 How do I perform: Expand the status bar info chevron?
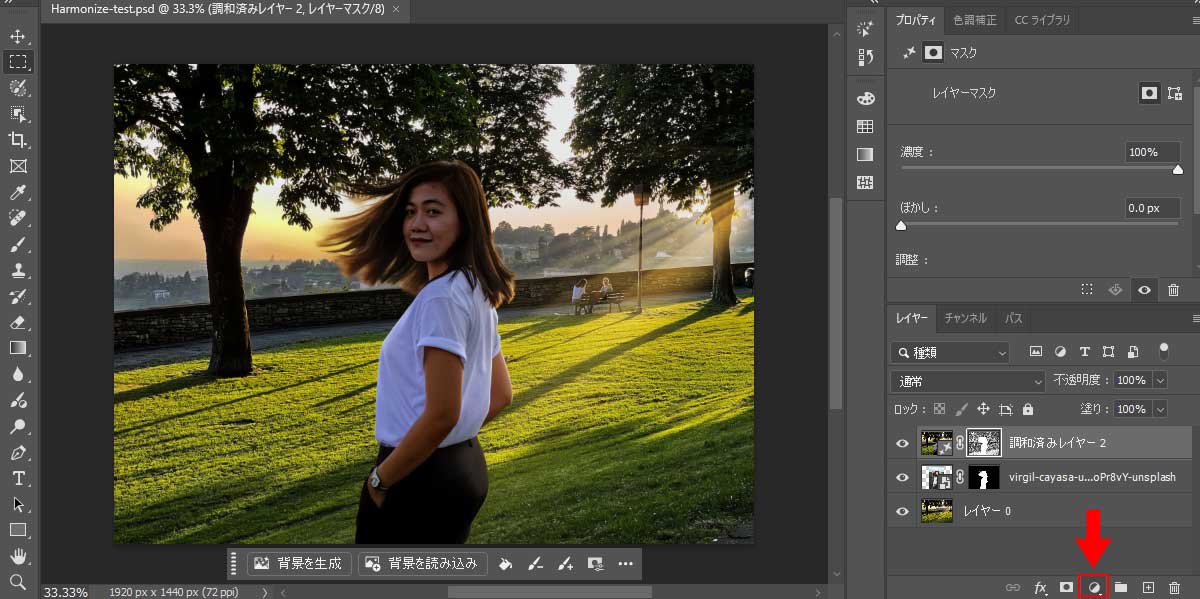pos(265,592)
